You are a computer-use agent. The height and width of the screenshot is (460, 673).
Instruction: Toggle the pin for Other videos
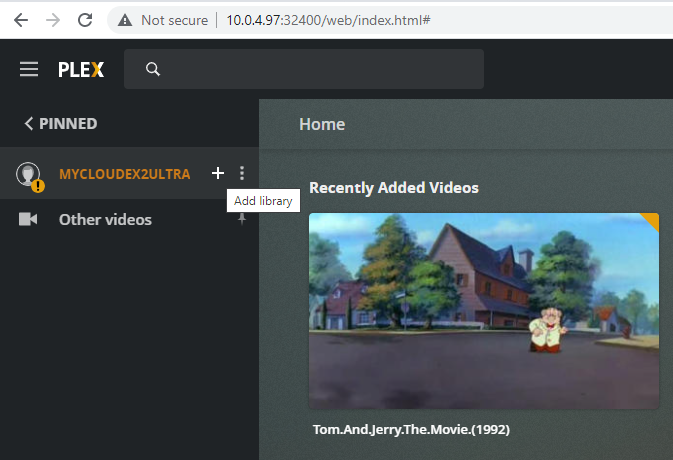(242, 219)
